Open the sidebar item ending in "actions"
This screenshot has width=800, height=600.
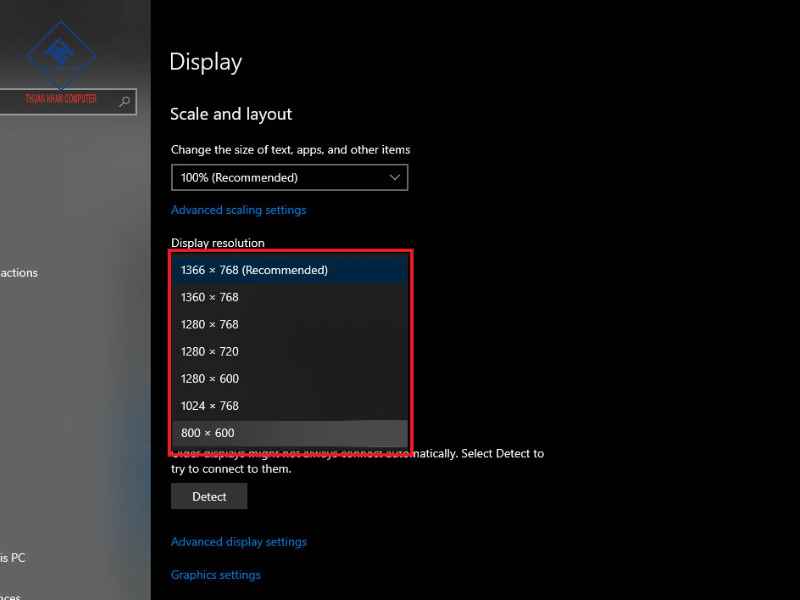pyautogui.click(x=19, y=273)
